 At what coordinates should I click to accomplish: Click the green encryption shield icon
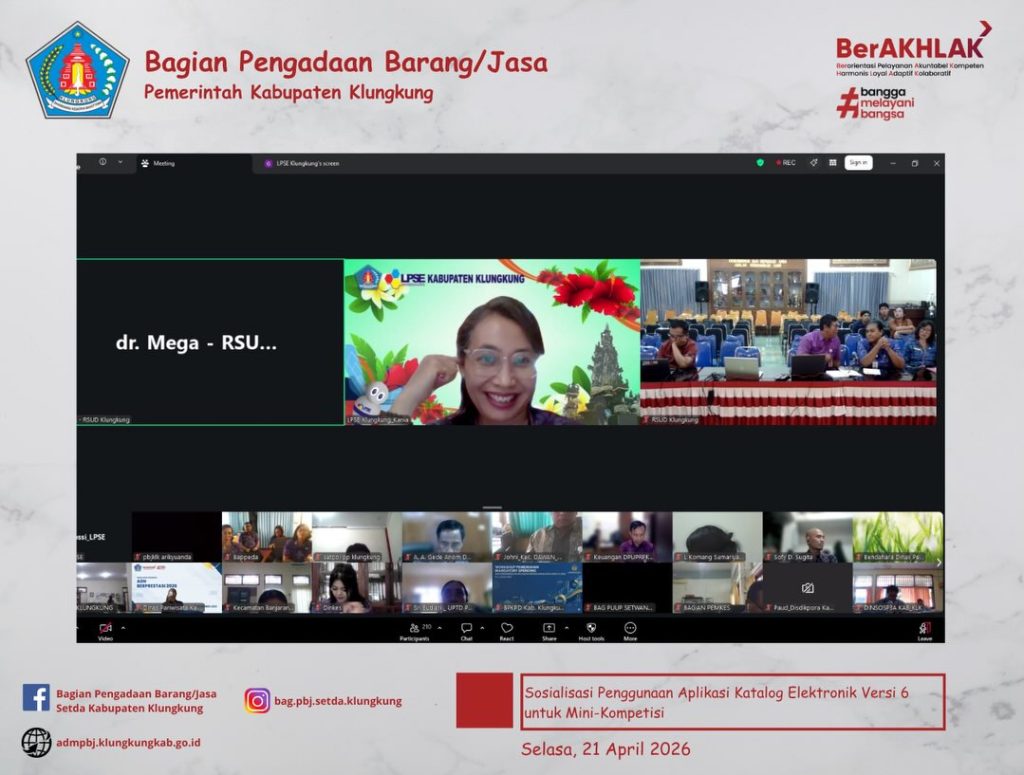tap(760, 162)
